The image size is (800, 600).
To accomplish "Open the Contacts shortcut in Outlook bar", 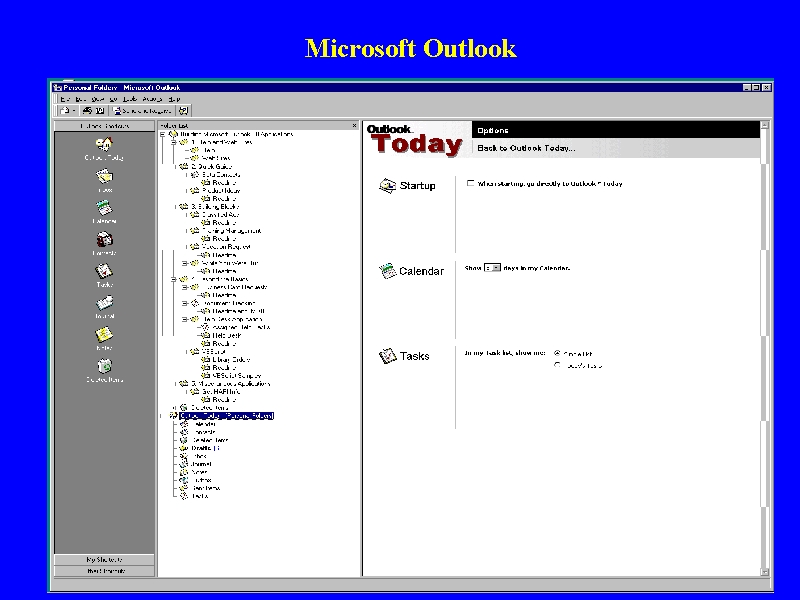I will pos(104,243).
